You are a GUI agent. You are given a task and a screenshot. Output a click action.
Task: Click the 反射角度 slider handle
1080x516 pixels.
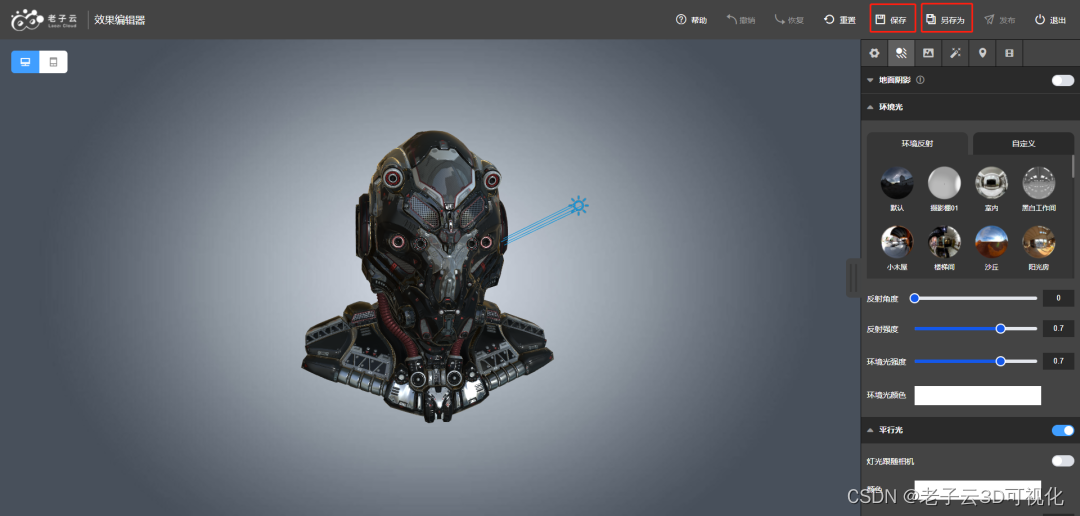point(915,298)
